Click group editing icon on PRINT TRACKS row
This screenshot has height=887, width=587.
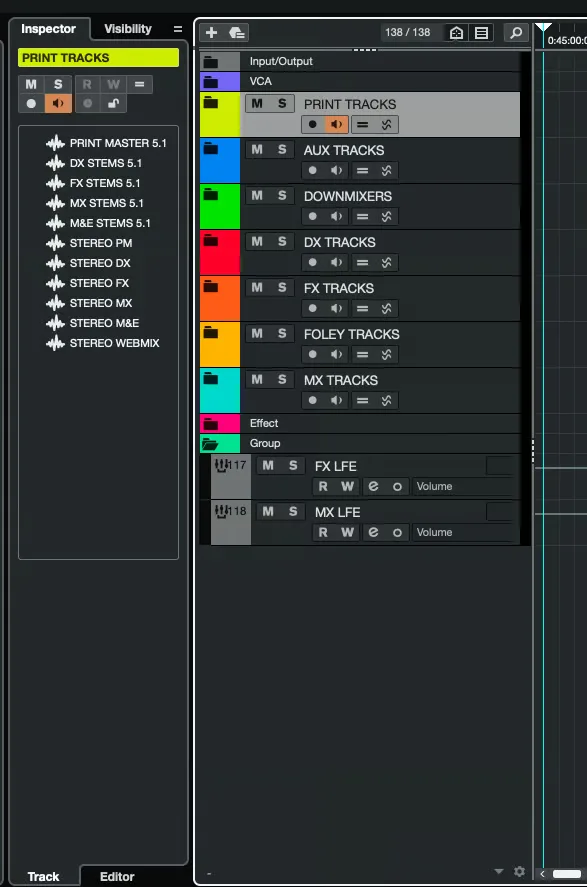[362, 124]
